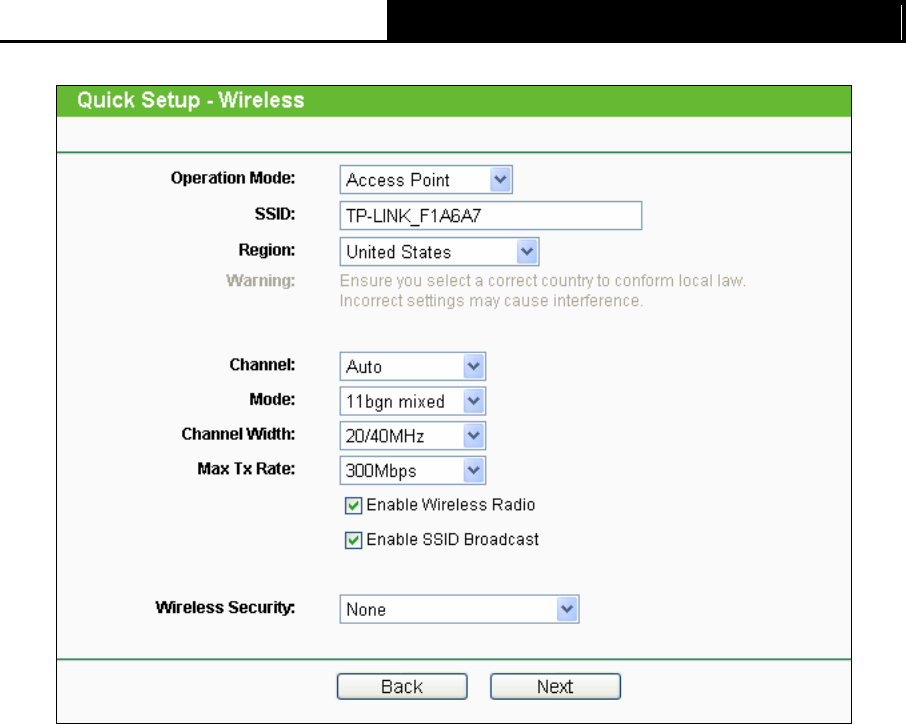
Task: Click the Region label
Action: pos(267,250)
